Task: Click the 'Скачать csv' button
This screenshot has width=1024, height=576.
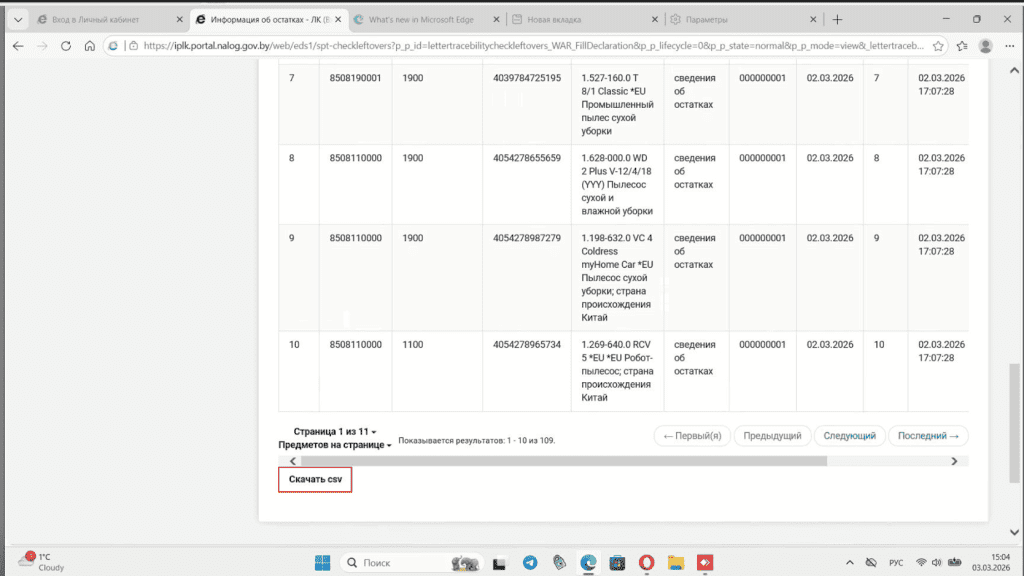Action: click(x=314, y=479)
